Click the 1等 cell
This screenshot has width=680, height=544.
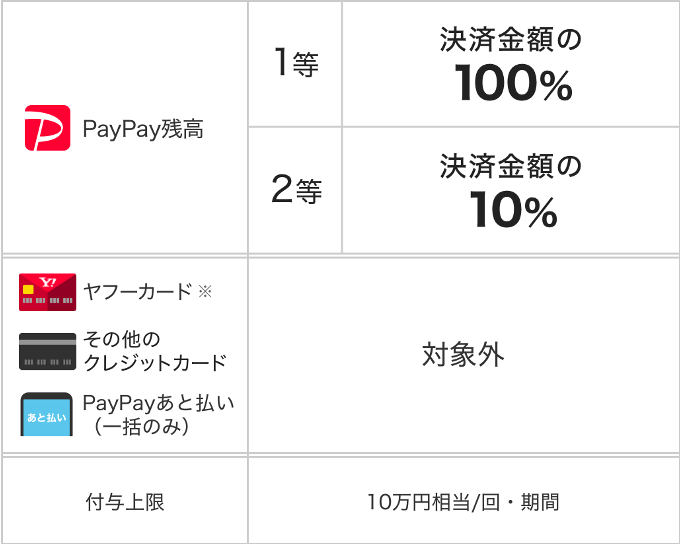(295, 64)
